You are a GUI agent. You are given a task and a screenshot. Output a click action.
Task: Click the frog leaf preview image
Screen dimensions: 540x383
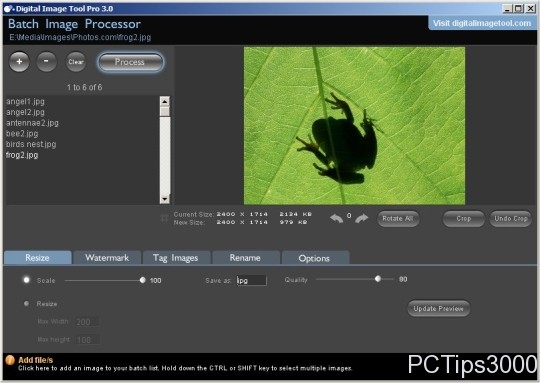point(354,126)
